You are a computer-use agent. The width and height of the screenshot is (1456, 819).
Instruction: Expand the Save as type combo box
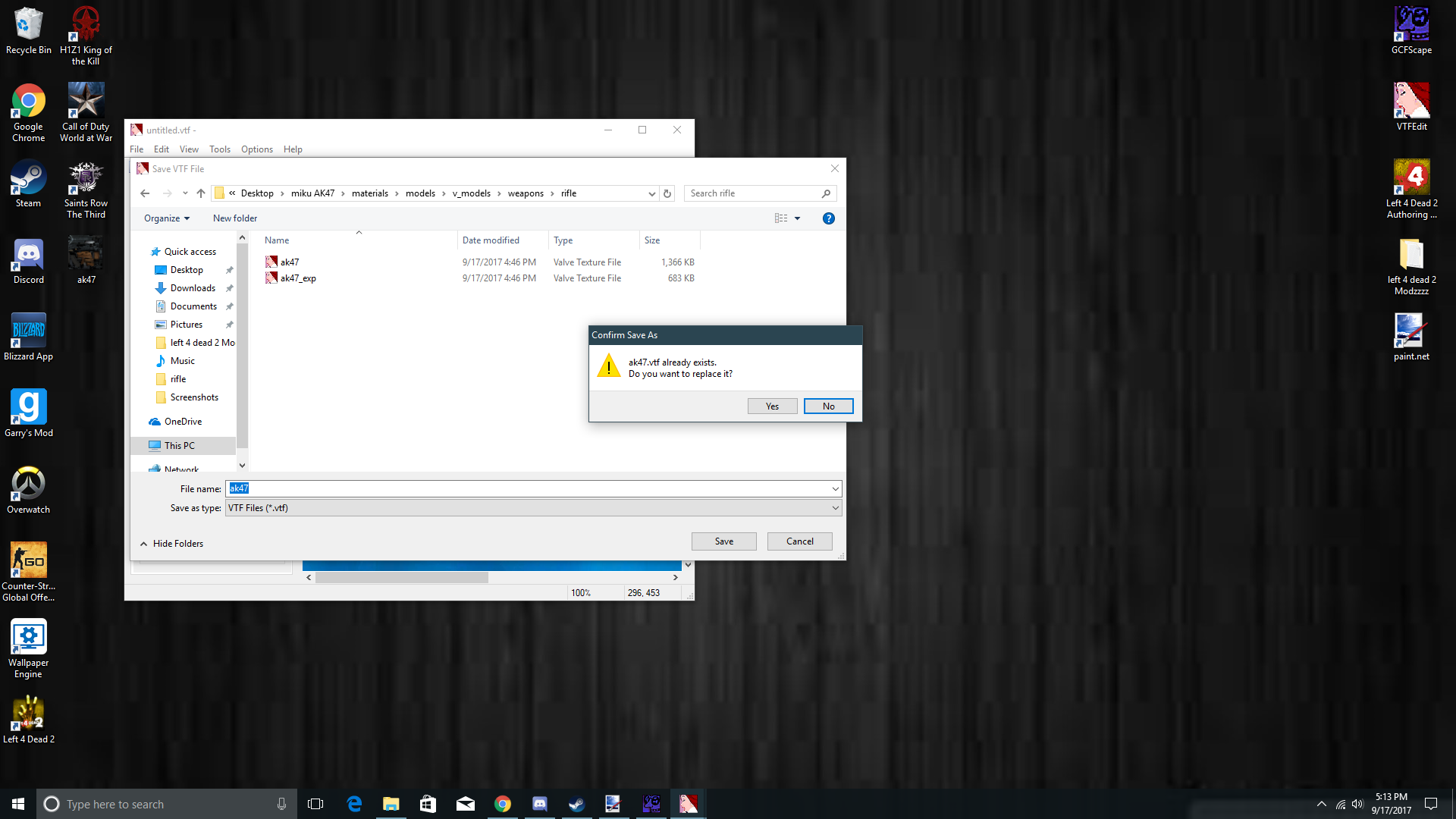(x=835, y=508)
